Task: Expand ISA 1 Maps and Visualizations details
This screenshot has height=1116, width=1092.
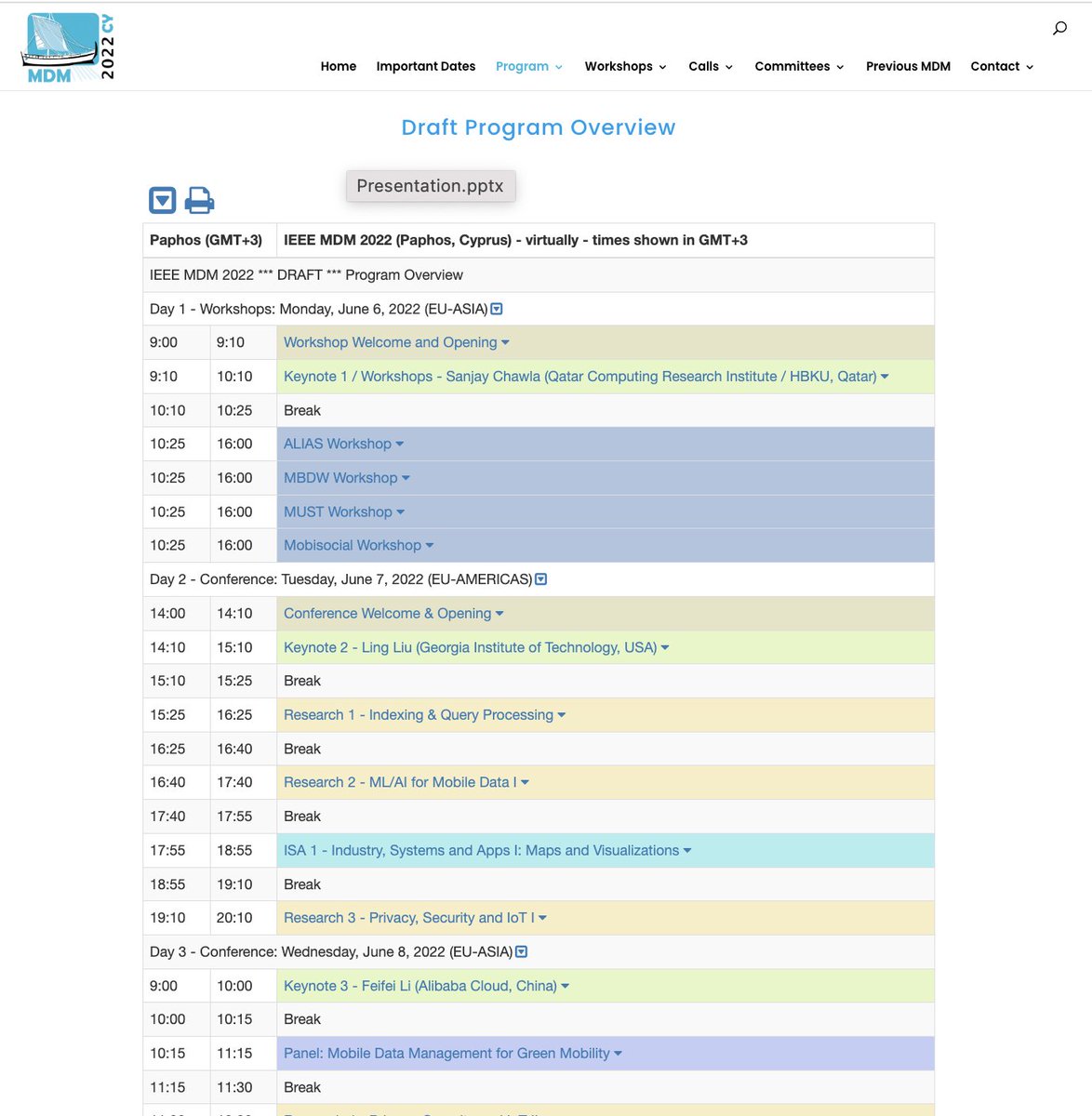Action: point(686,850)
